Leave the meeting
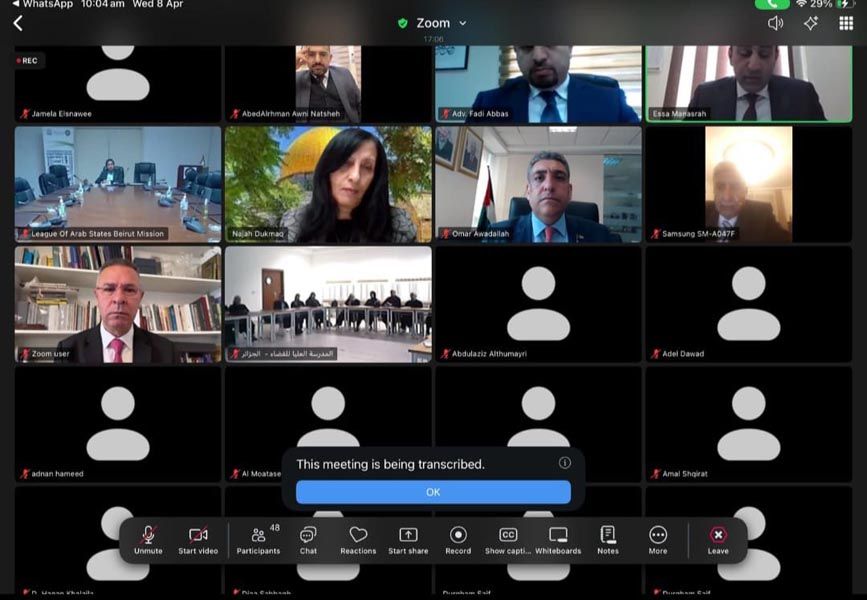This screenshot has height=600, width=867. [x=718, y=540]
